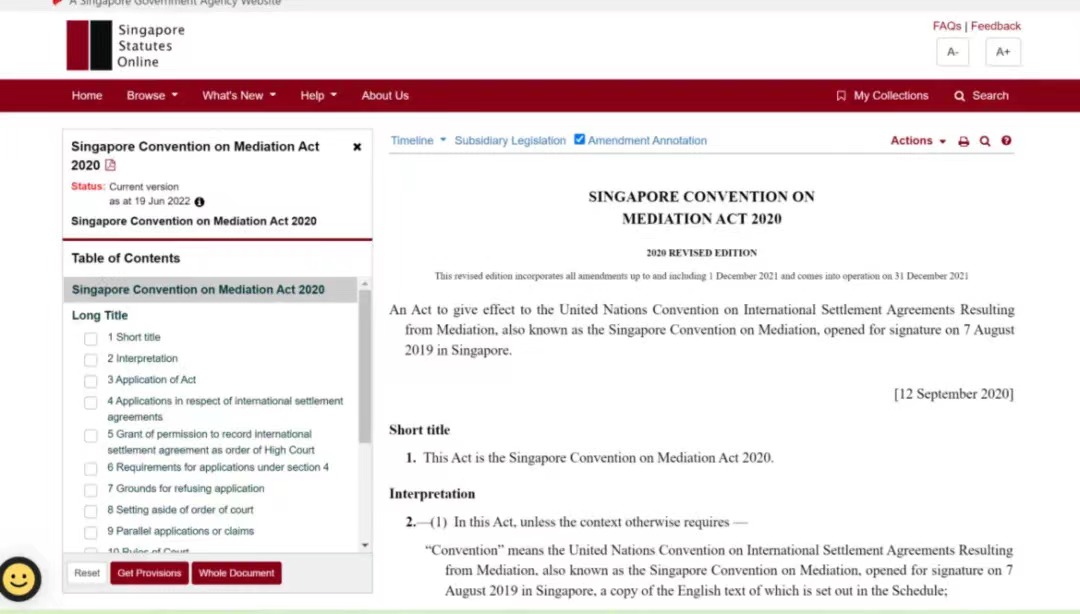
Task: Open the help question mark icon
Action: point(1006,141)
